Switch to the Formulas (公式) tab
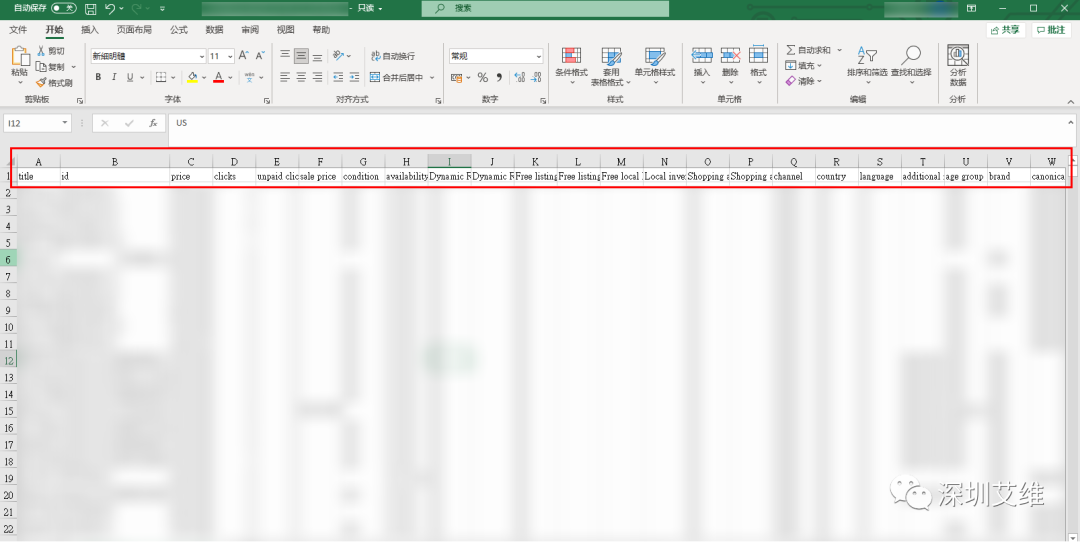This screenshot has height=542, width=1080. (x=178, y=30)
